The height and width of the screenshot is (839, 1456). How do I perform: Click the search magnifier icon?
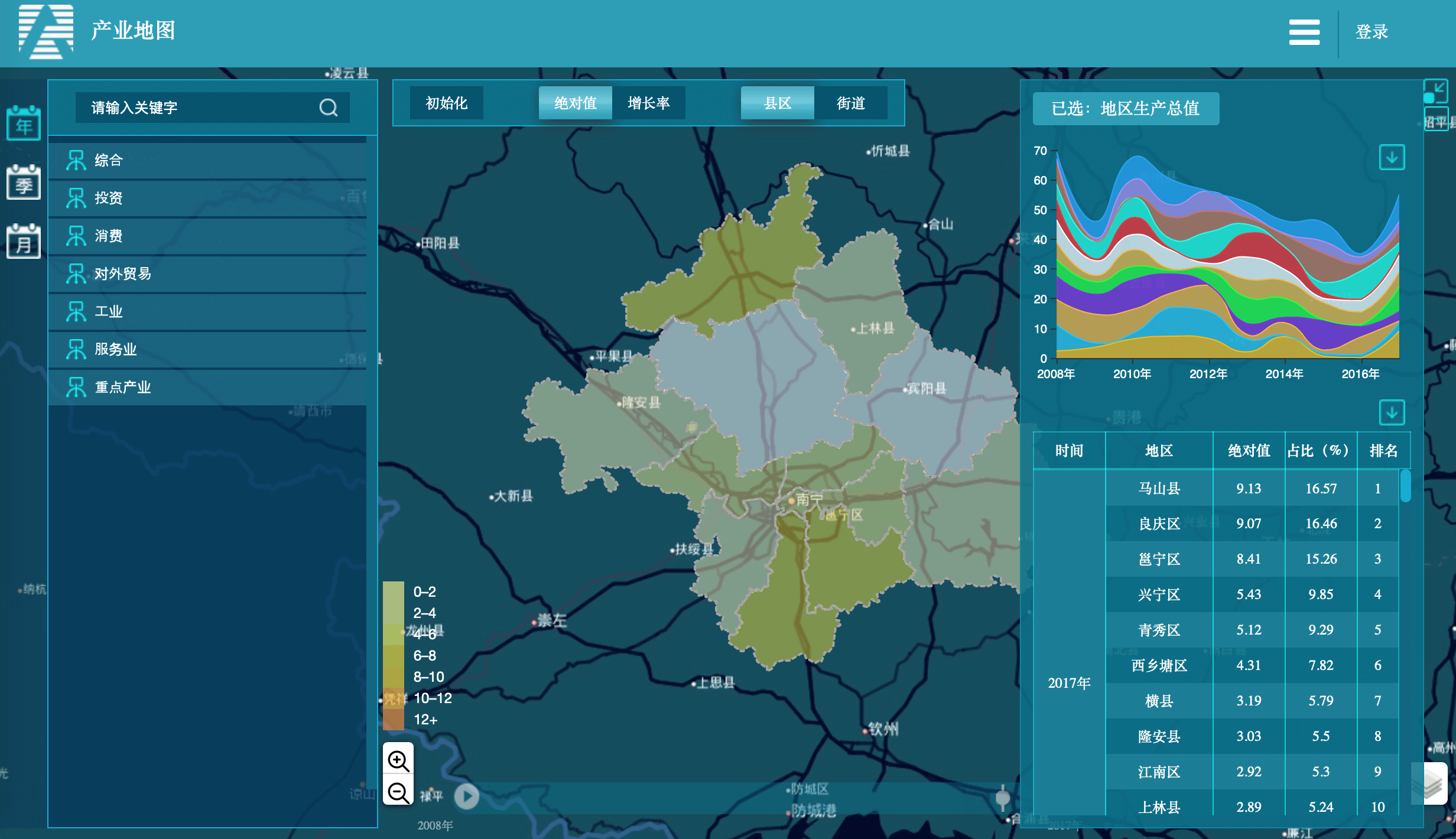click(x=329, y=108)
